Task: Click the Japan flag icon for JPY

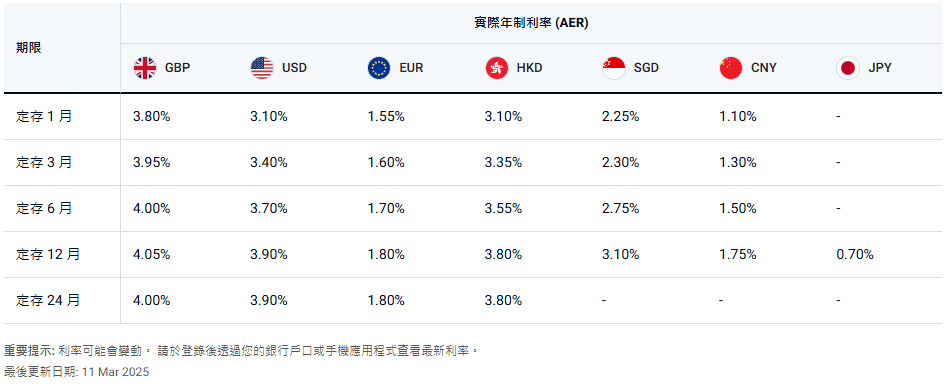Action: (x=848, y=68)
